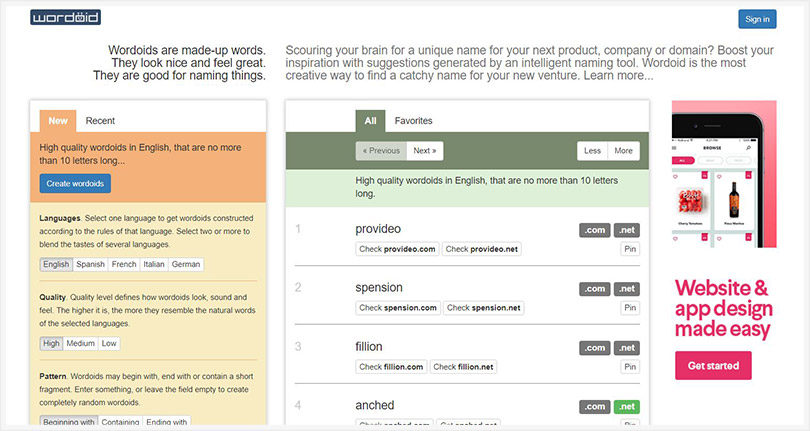
Task: Select High quality level
Action: coord(51,343)
